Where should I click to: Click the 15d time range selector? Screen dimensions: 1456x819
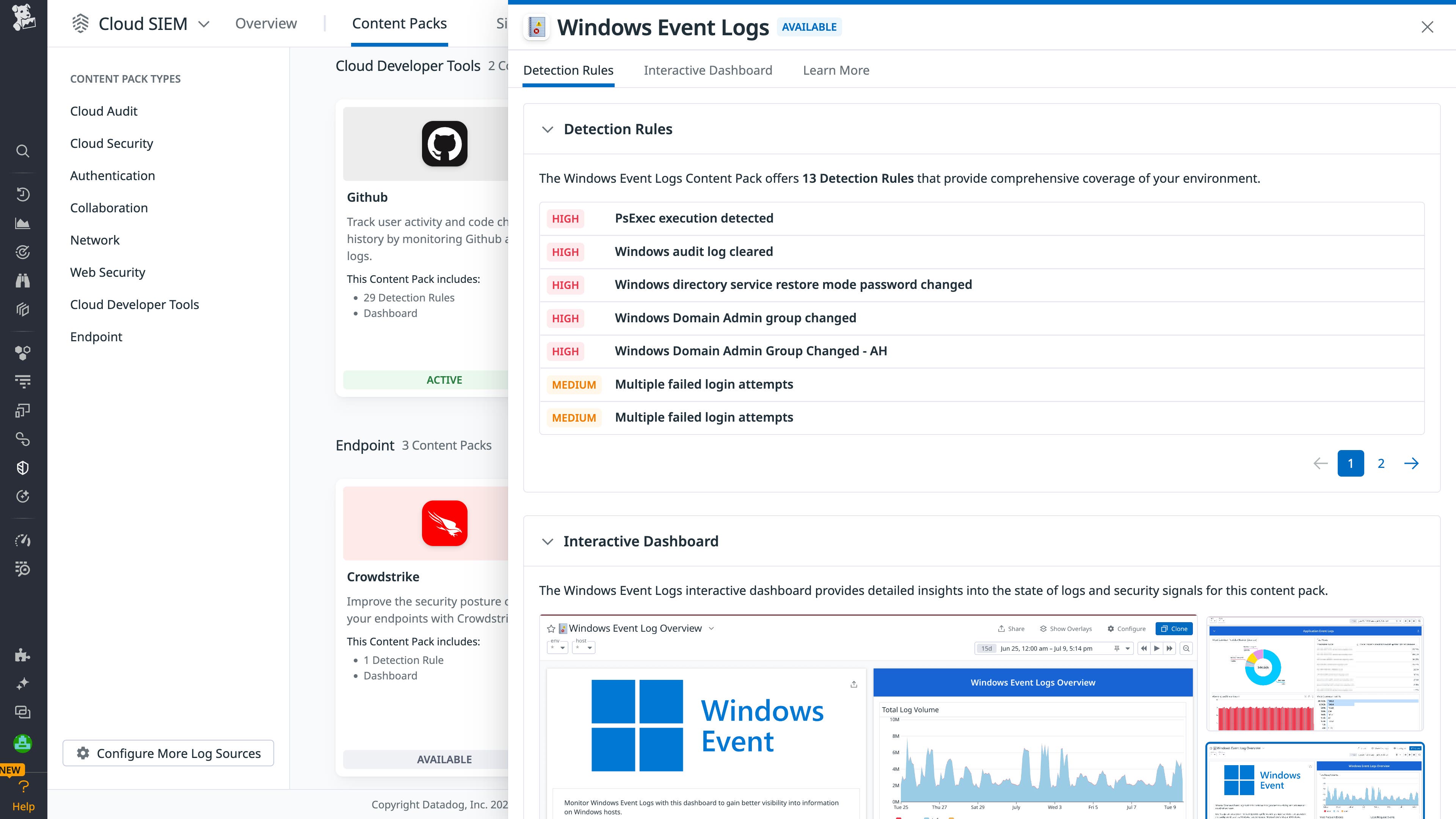[987, 648]
